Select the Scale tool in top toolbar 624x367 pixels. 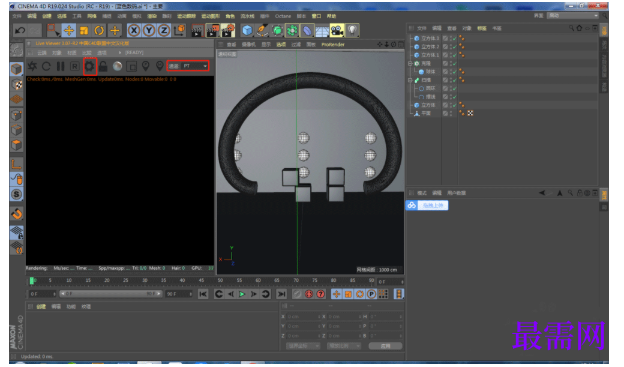click(x=84, y=30)
